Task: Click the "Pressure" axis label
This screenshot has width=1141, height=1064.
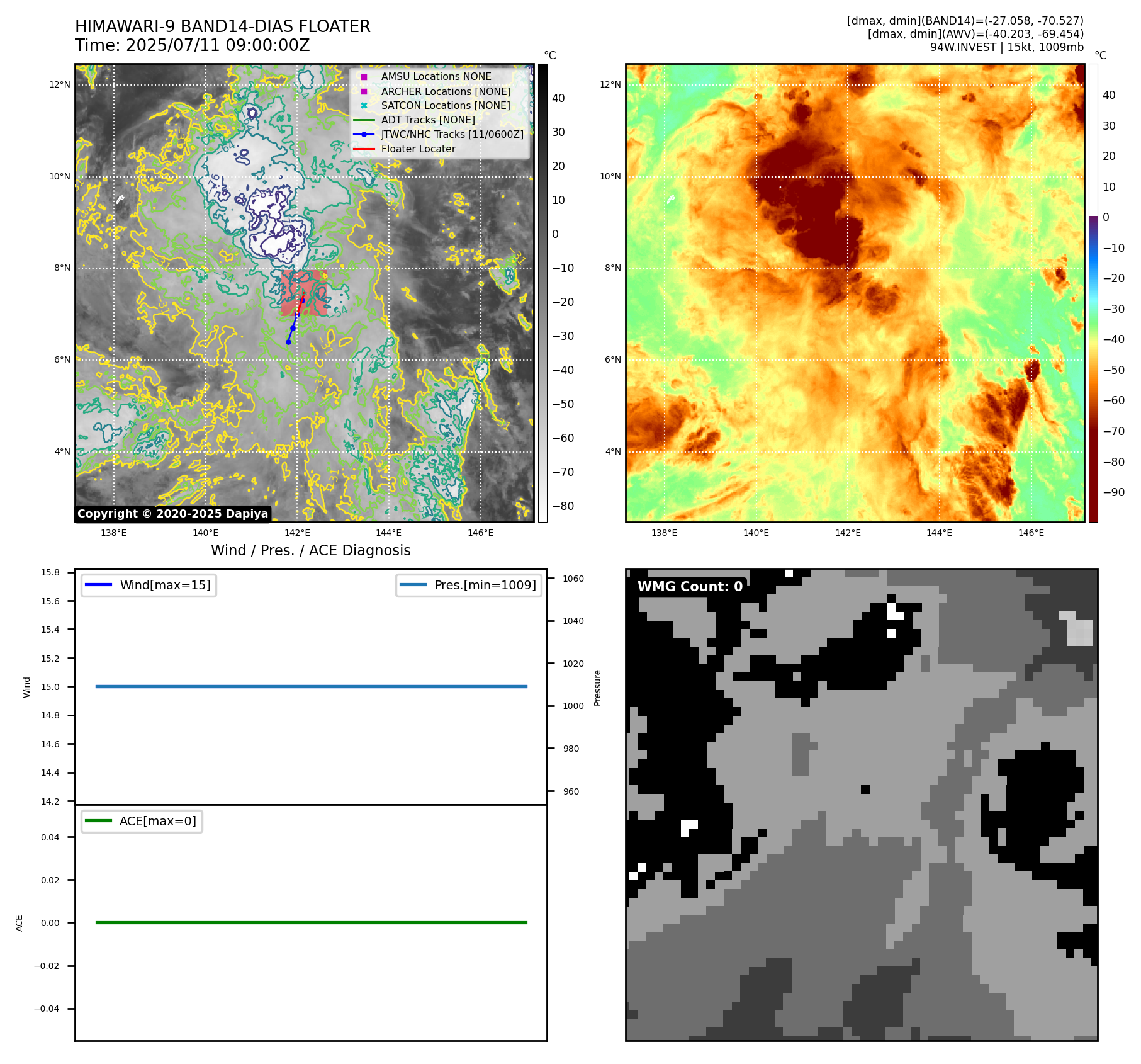Action: pyautogui.click(x=598, y=688)
